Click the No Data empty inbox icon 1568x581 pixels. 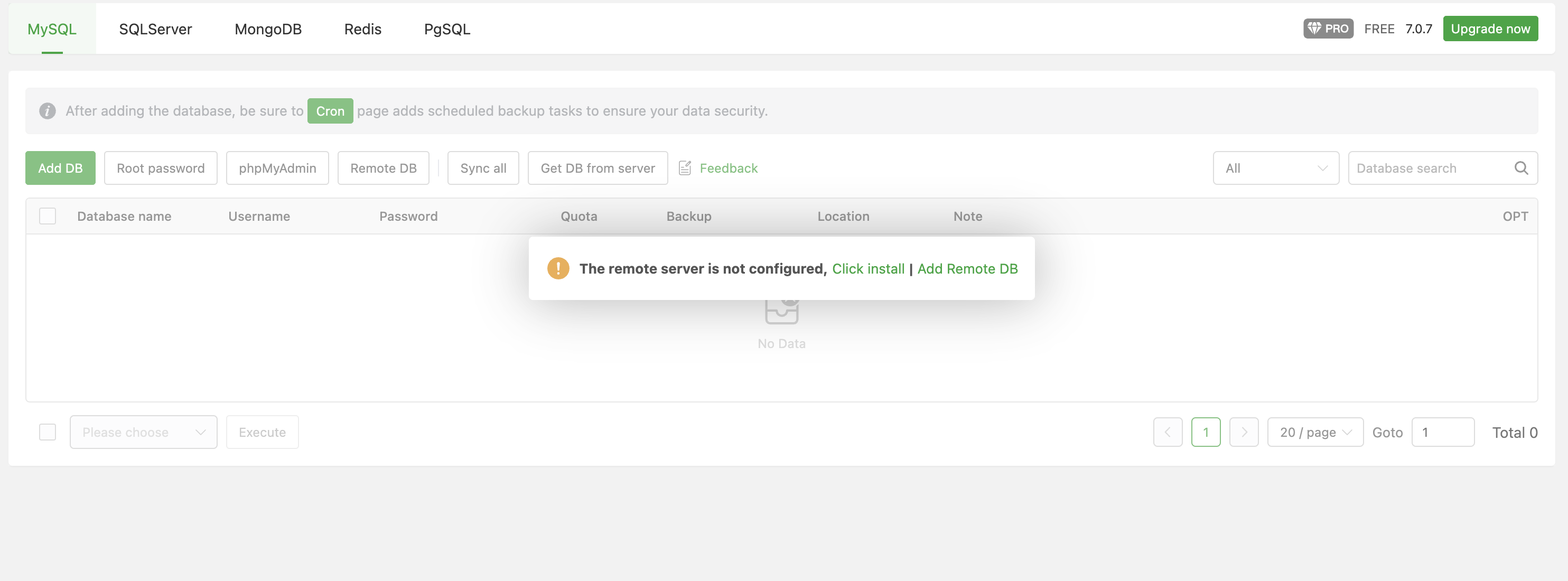(x=781, y=312)
